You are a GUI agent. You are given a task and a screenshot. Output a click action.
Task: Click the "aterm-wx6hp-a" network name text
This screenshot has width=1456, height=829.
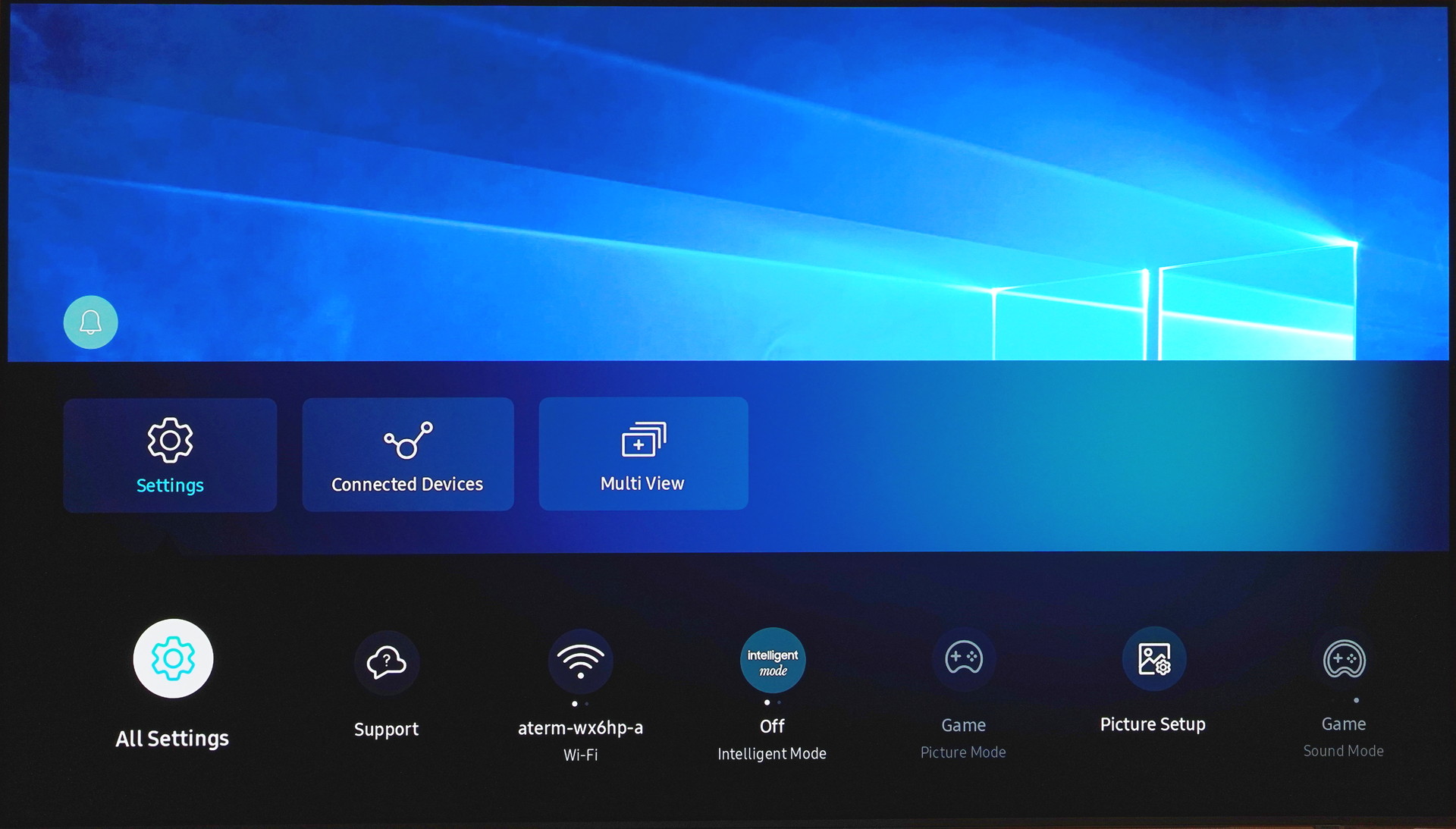pyautogui.click(x=581, y=728)
